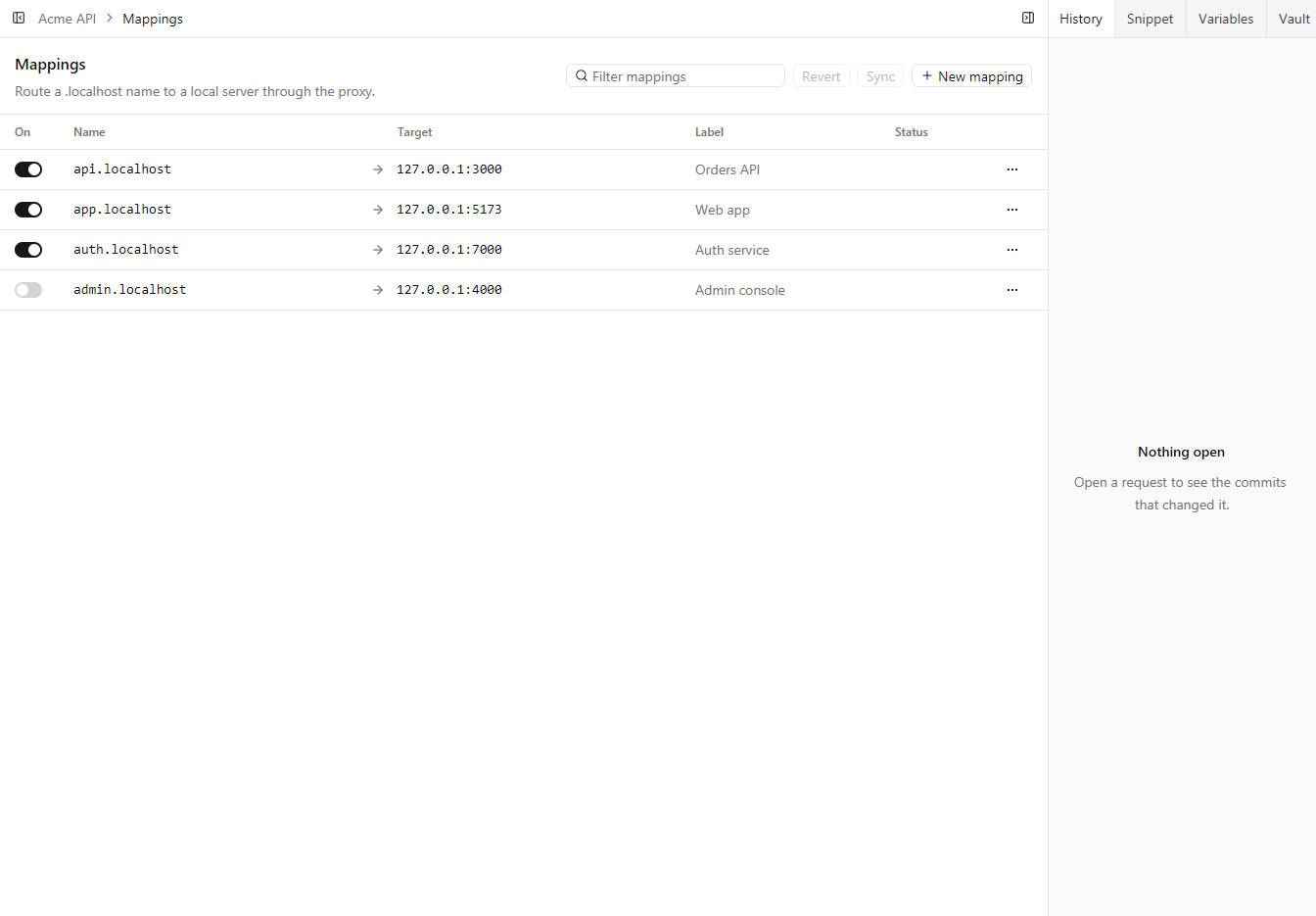Click the Name column header
This screenshot has width=1316, height=916.
tap(89, 132)
